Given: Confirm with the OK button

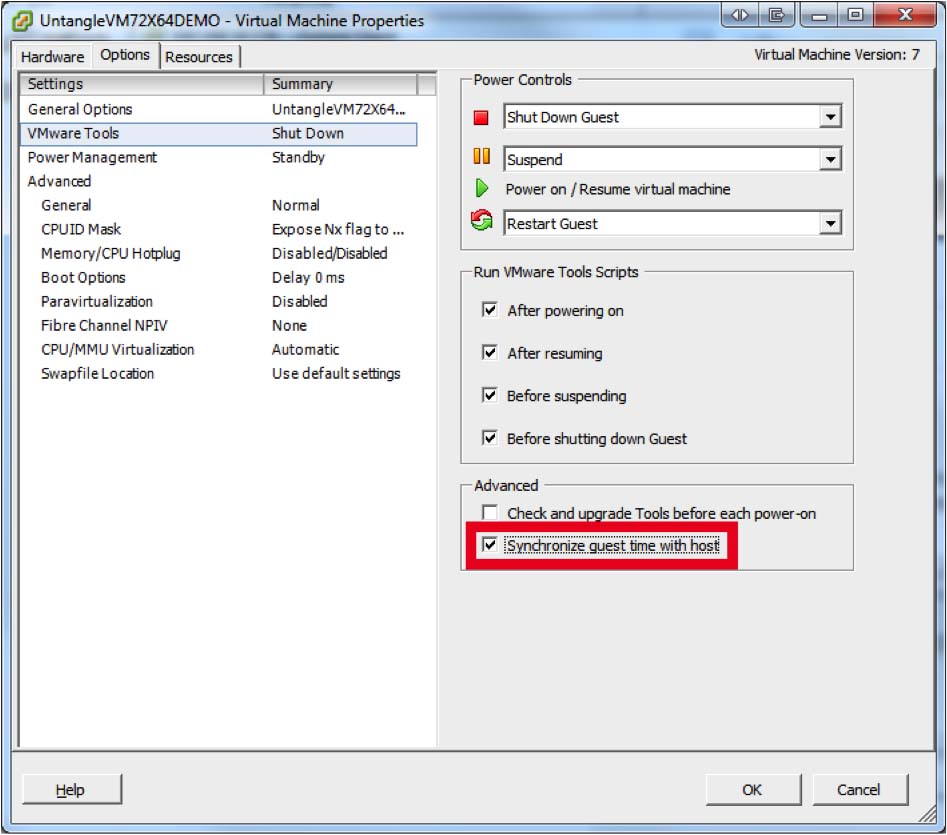Looking at the screenshot, I should (x=753, y=790).
